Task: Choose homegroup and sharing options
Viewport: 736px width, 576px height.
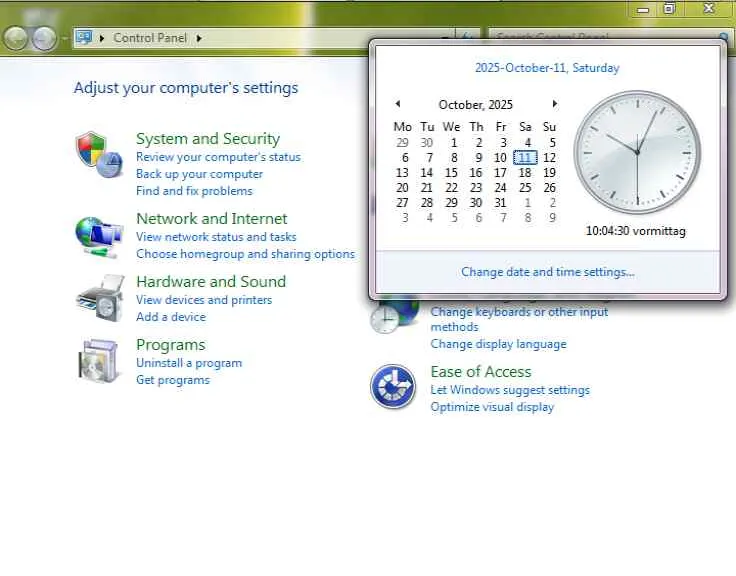Action: coord(245,253)
